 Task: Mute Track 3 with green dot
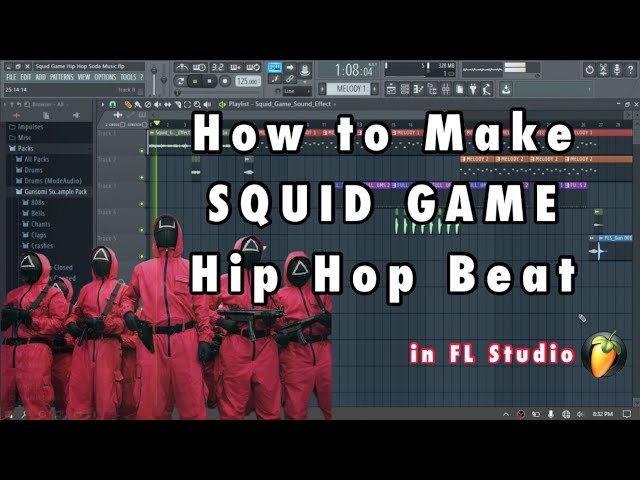tap(142, 204)
